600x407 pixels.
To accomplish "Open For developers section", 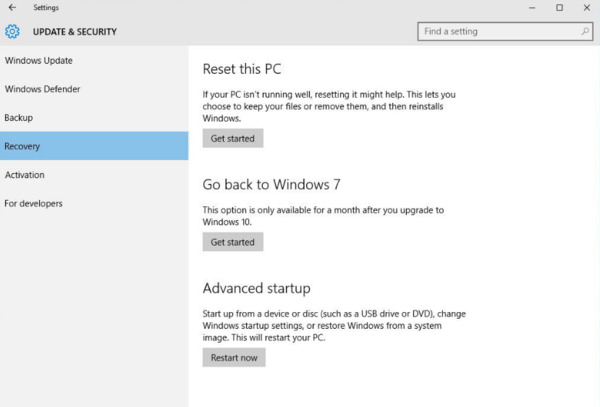I will tap(94, 204).
